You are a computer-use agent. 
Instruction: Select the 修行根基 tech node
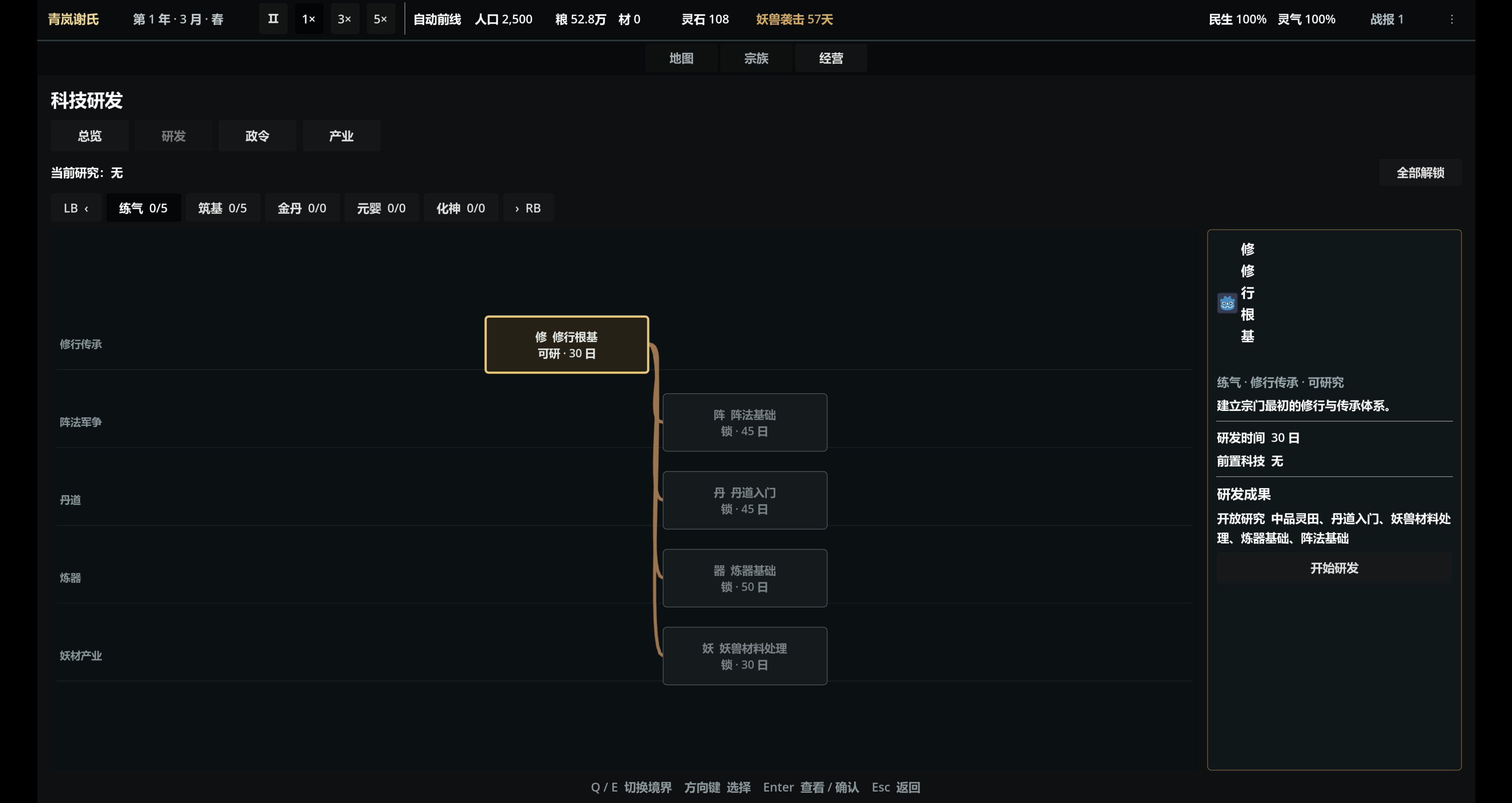click(x=566, y=345)
